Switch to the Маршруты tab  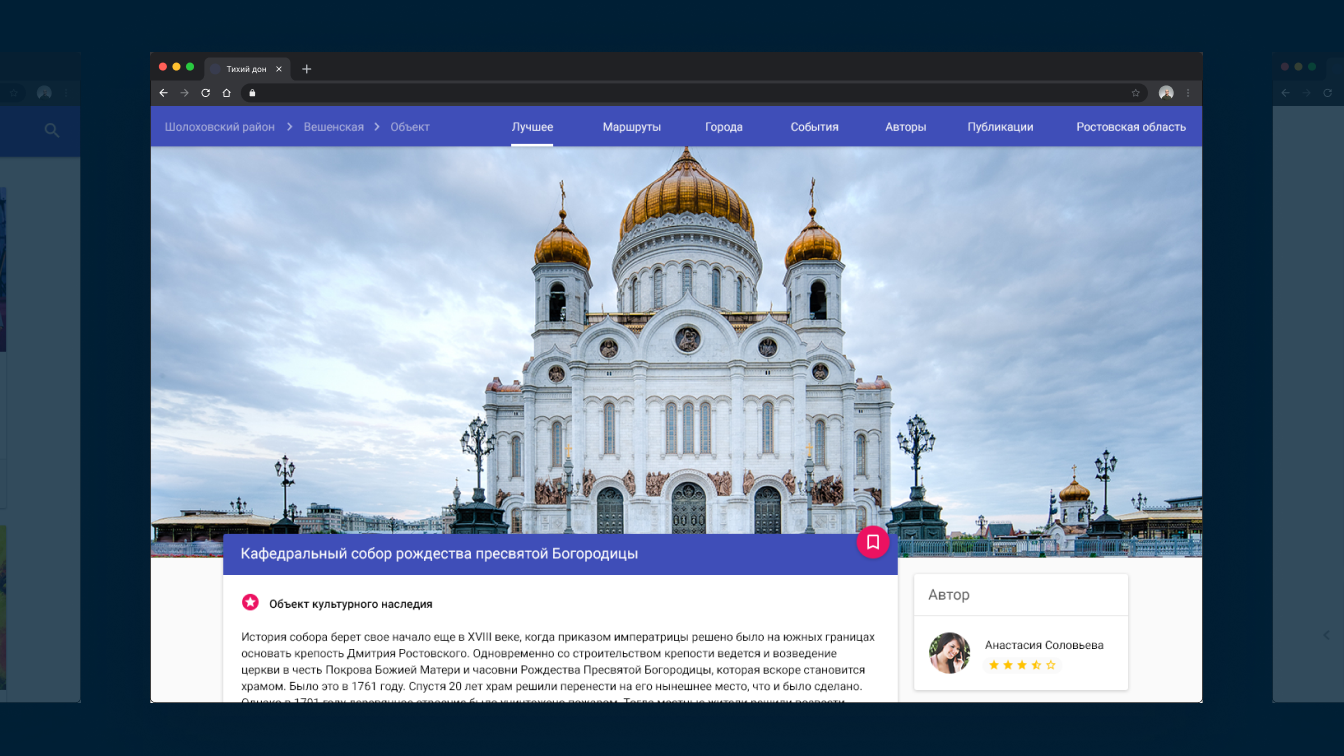[631, 127]
